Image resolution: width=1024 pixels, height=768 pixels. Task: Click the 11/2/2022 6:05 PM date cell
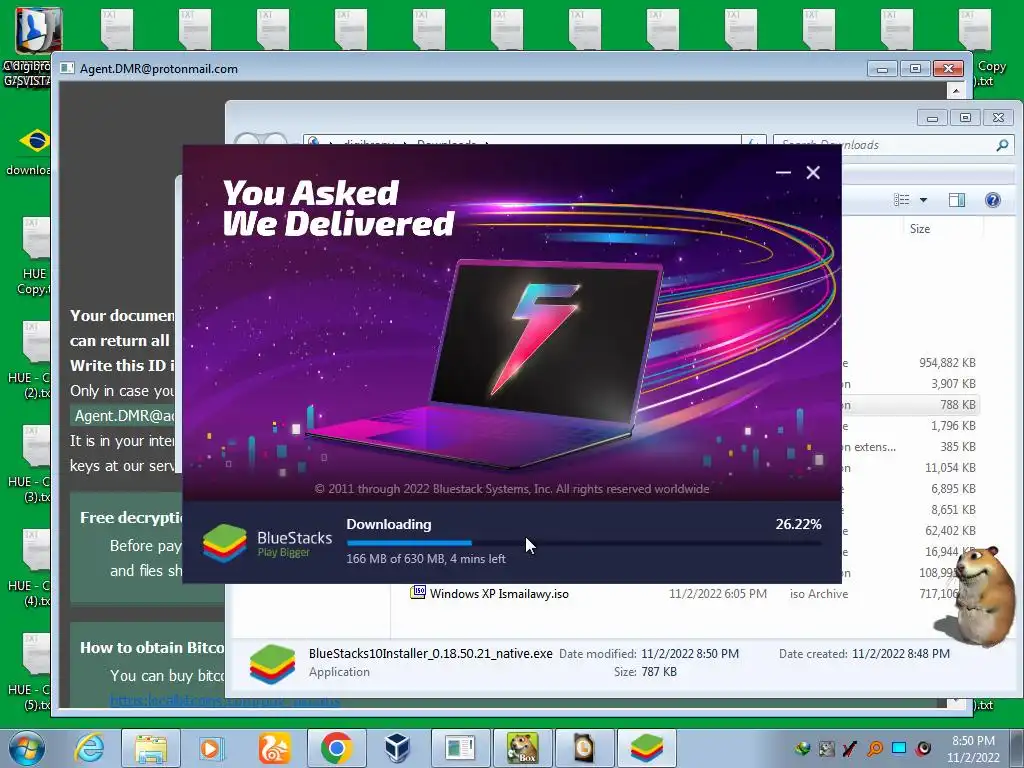pos(718,594)
